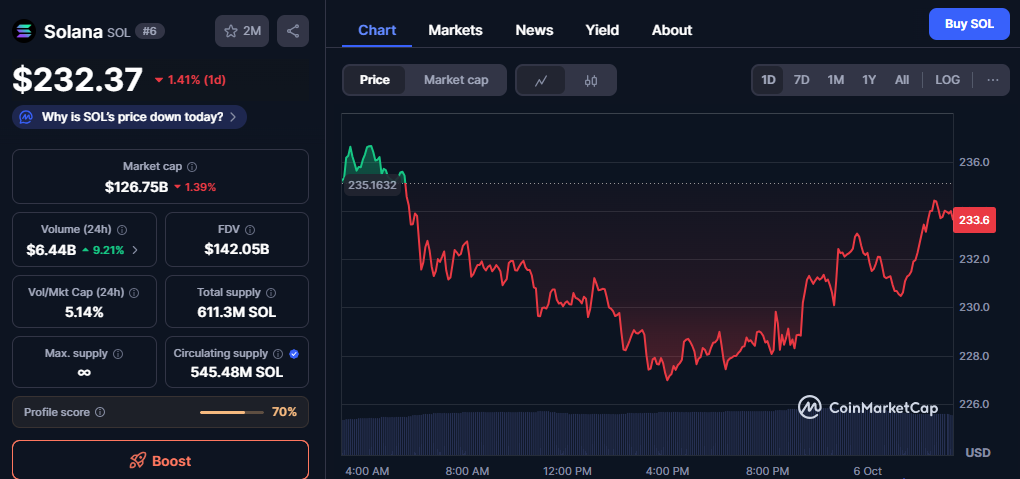
Task: Expand 'Why is SOL's price down today?'
Action: tap(130, 117)
